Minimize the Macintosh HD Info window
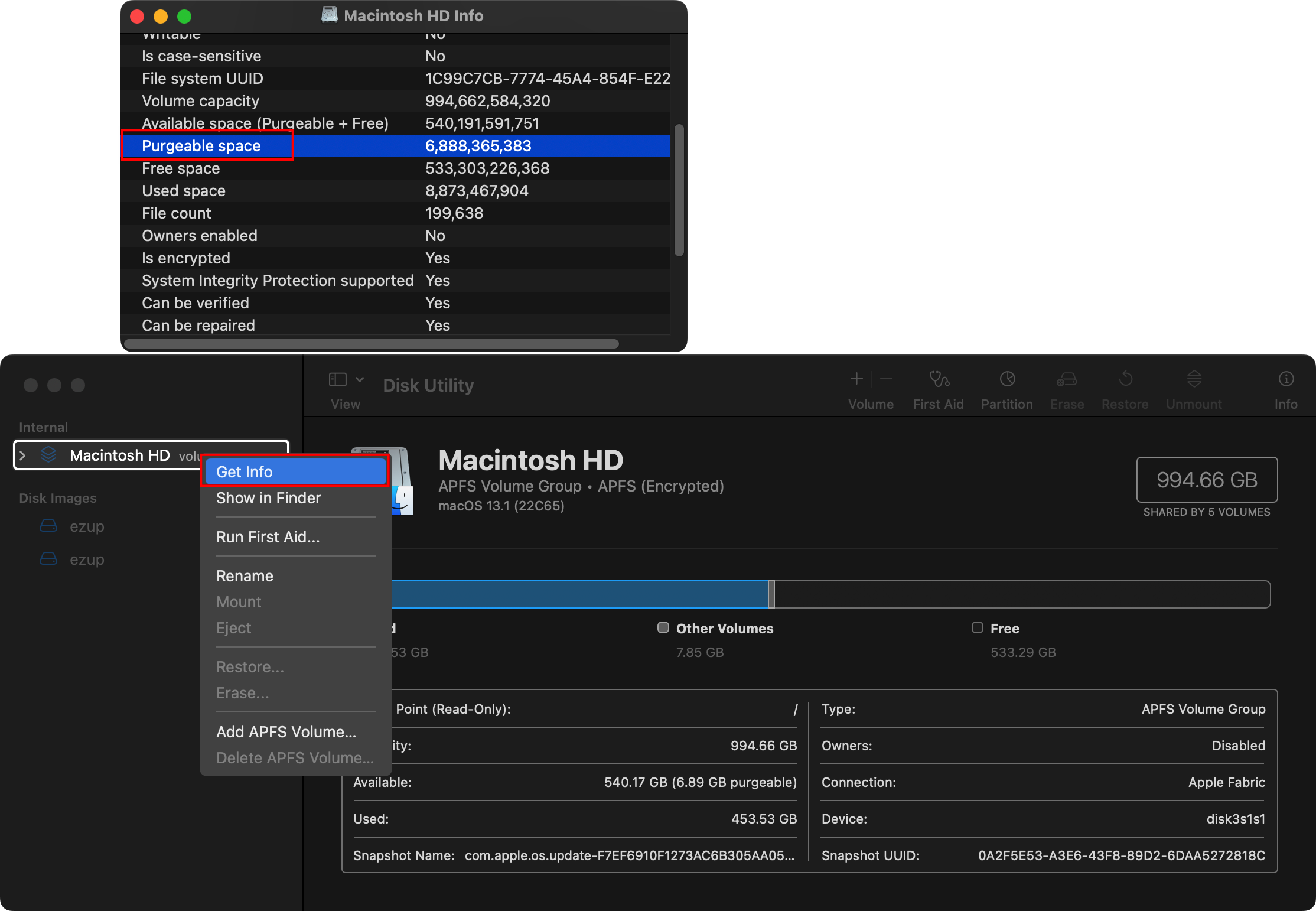The width and height of the screenshot is (1316, 911). pos(161,17)
